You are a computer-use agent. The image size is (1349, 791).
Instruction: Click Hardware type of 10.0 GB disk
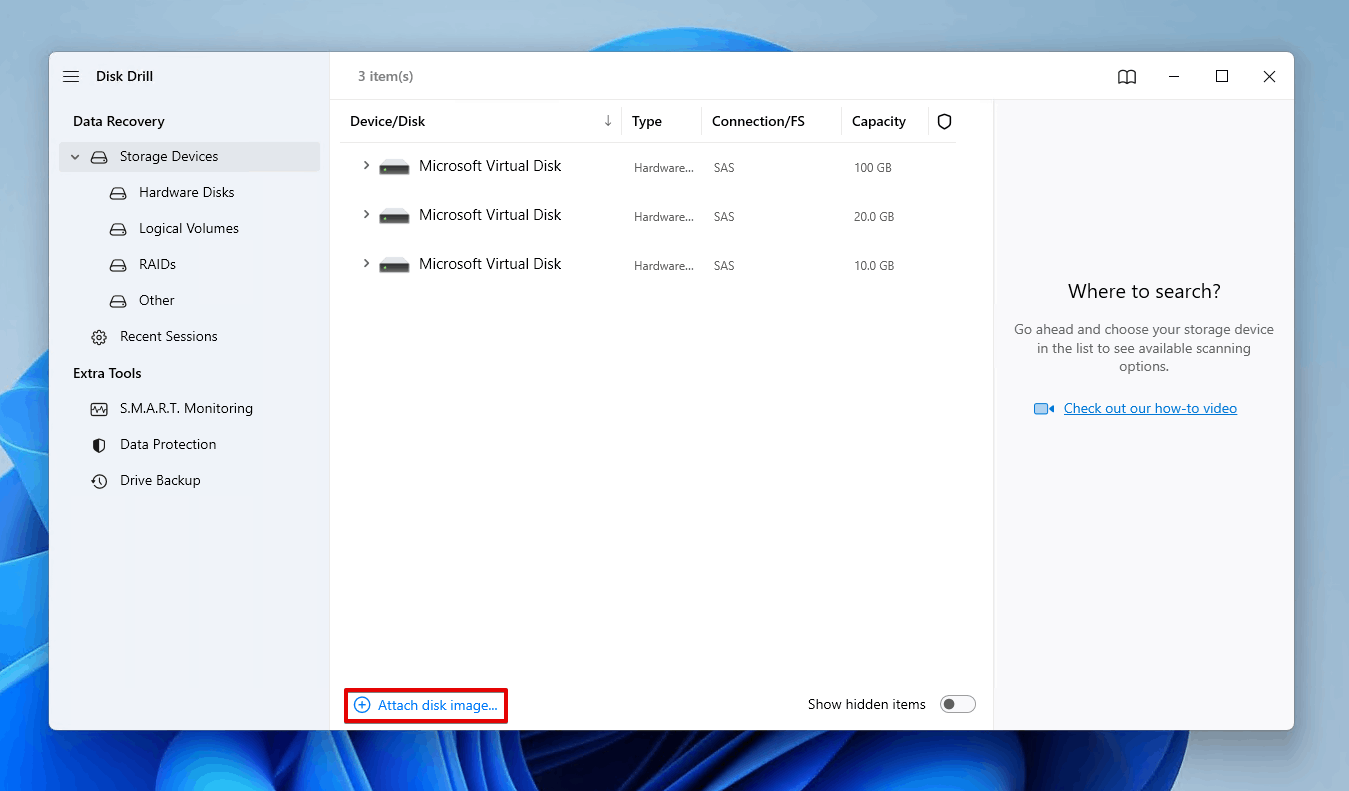(x=664, y=266)
